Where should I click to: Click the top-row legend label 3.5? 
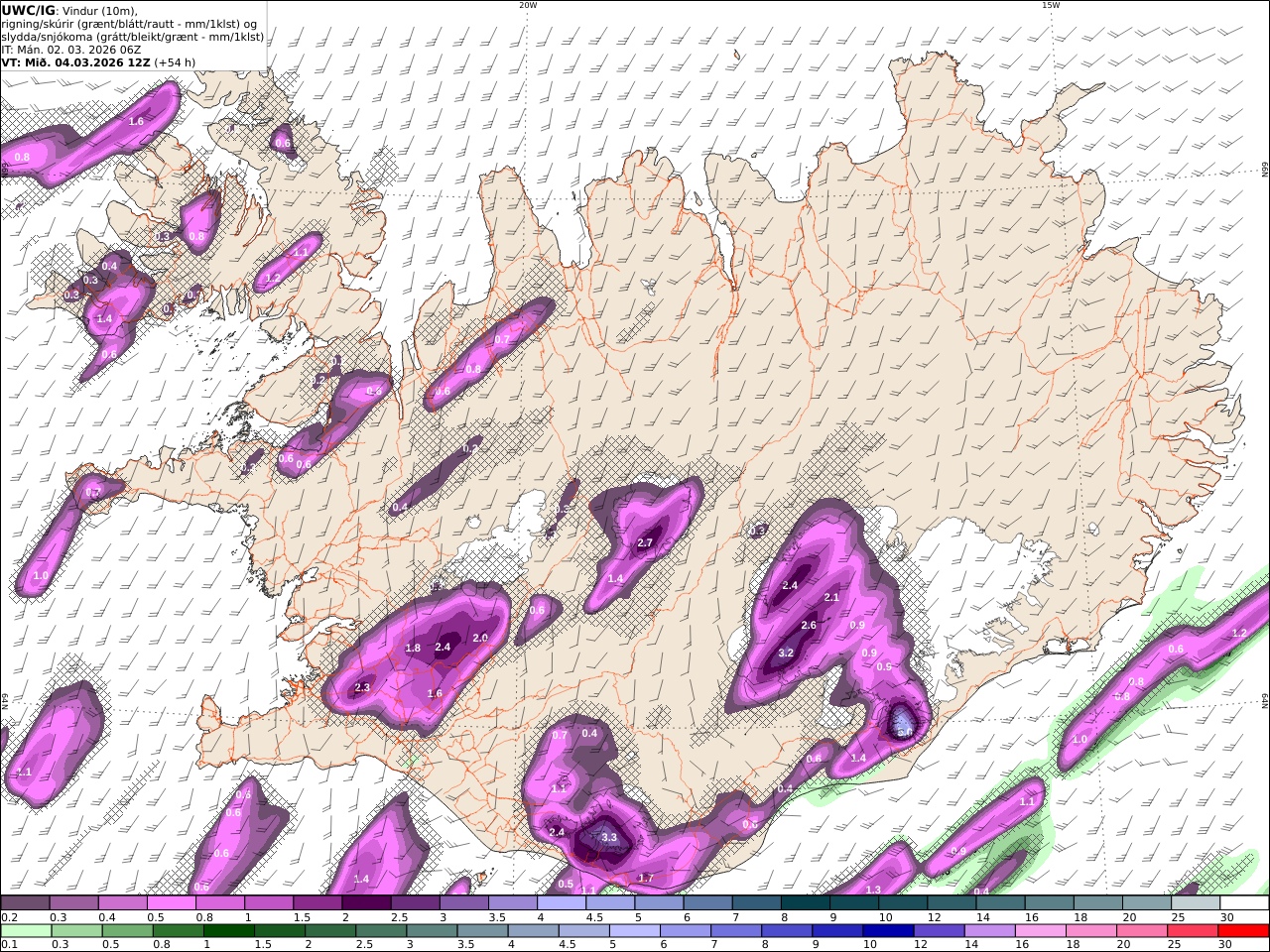(x=496, y=917)
